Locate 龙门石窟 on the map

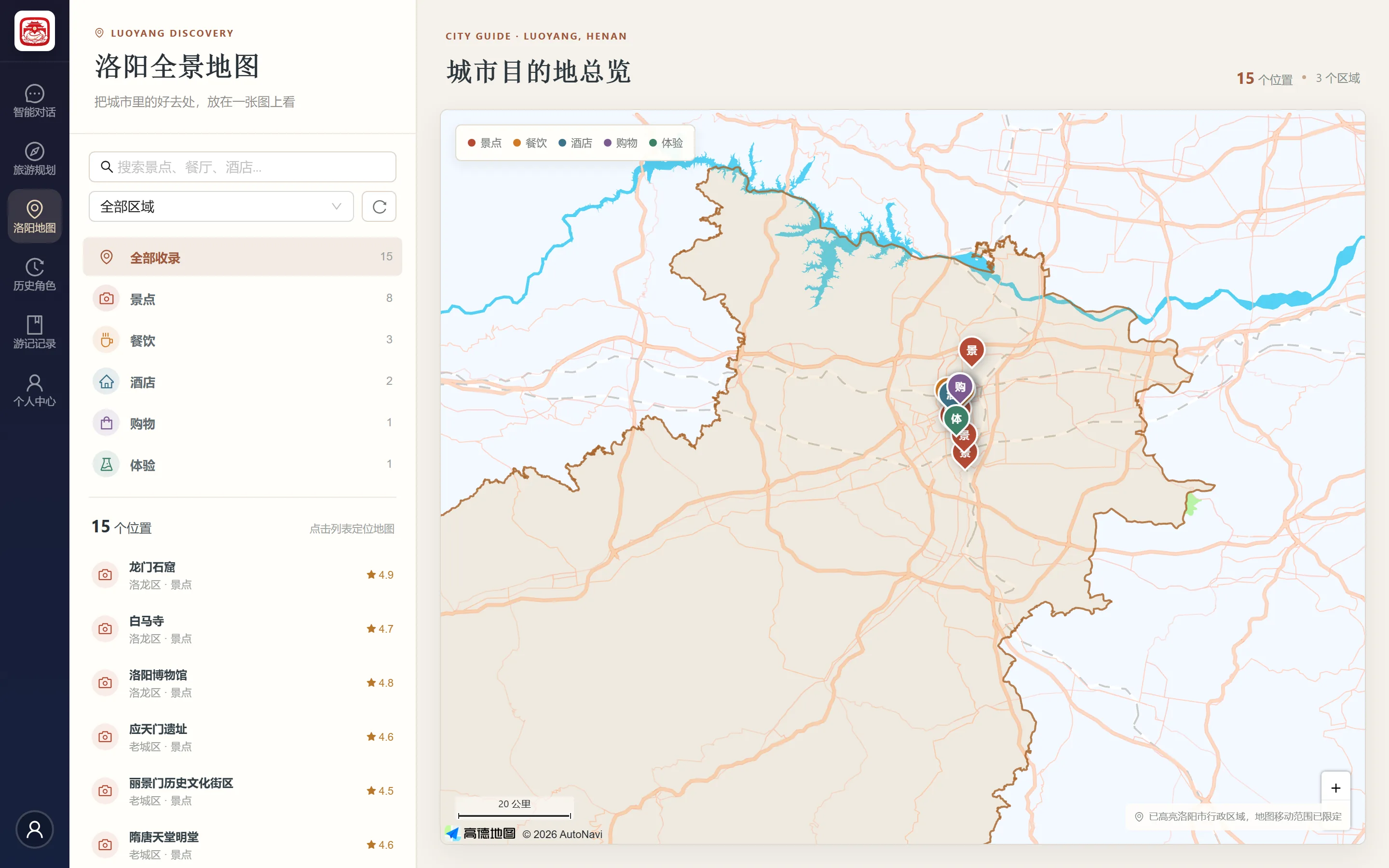coord(242,575)
